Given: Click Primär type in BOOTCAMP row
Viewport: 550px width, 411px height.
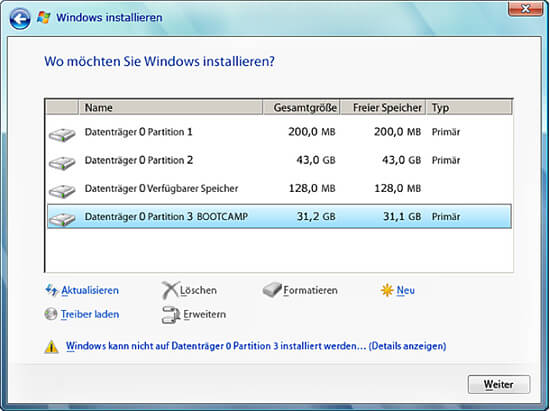Looking at the screenshot, I should tap(446, 216).
